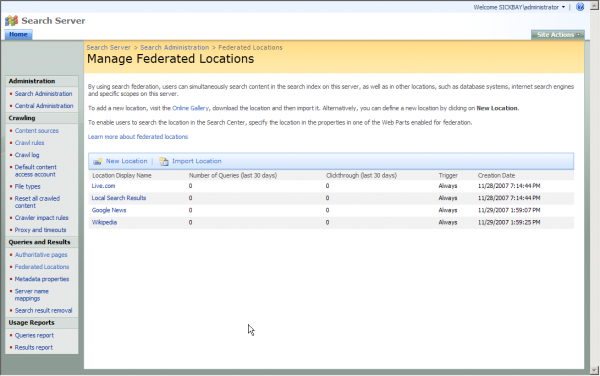Click the Search Server logo icon
Image resolution: width=600 pixels, height=376 pixels.
pos(11,21)
